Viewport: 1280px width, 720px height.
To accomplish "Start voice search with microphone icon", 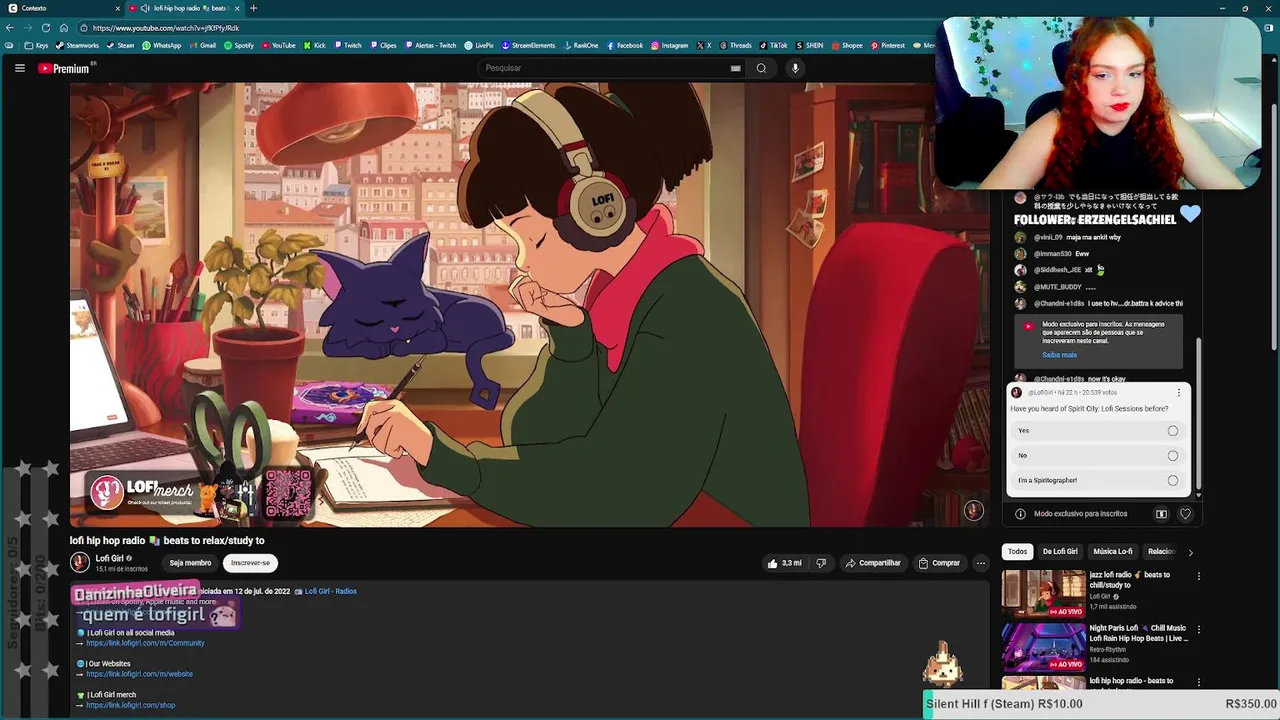I will click(795, 68).
